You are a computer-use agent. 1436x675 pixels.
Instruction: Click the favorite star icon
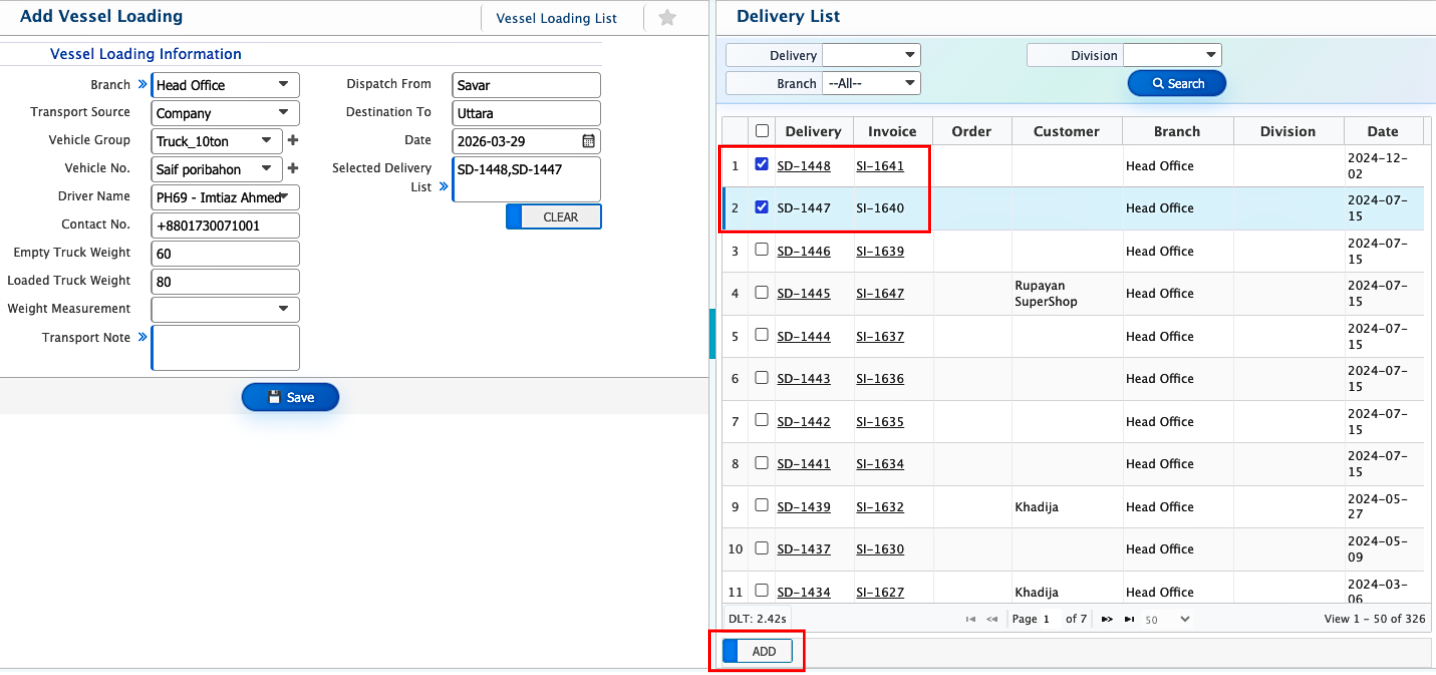[x=667, y=18]
